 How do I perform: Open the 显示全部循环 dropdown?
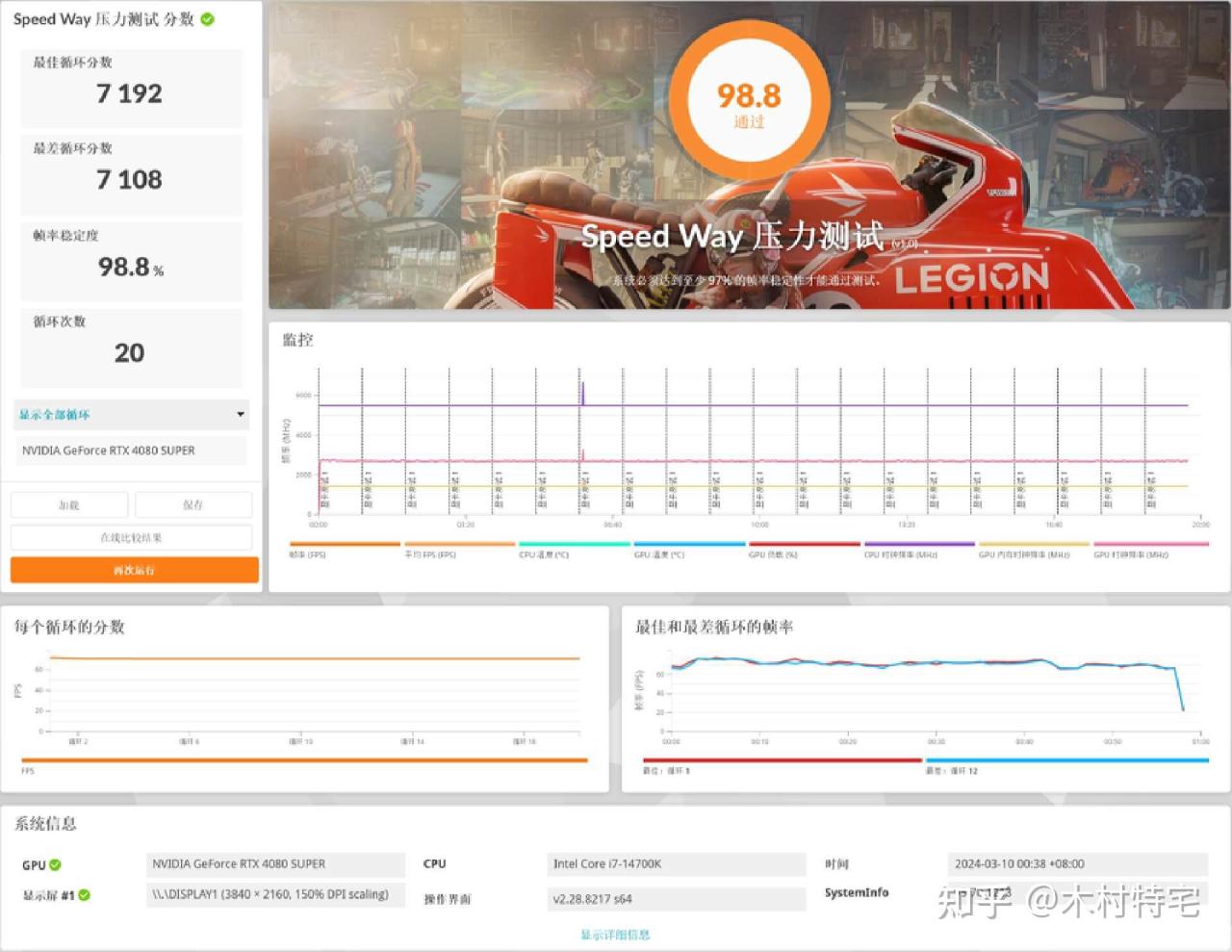[x=132, y=414]
